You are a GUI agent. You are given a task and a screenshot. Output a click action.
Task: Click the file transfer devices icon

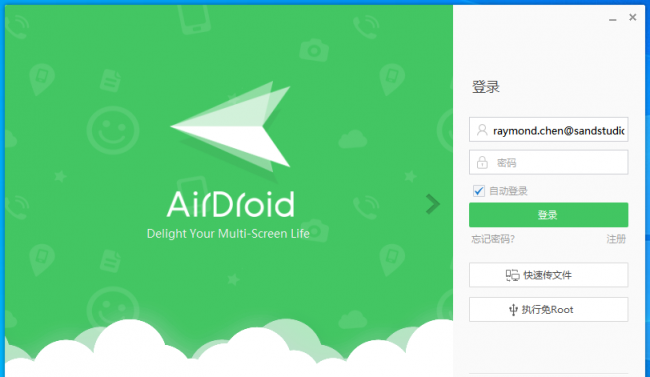(x=512, y=275)
